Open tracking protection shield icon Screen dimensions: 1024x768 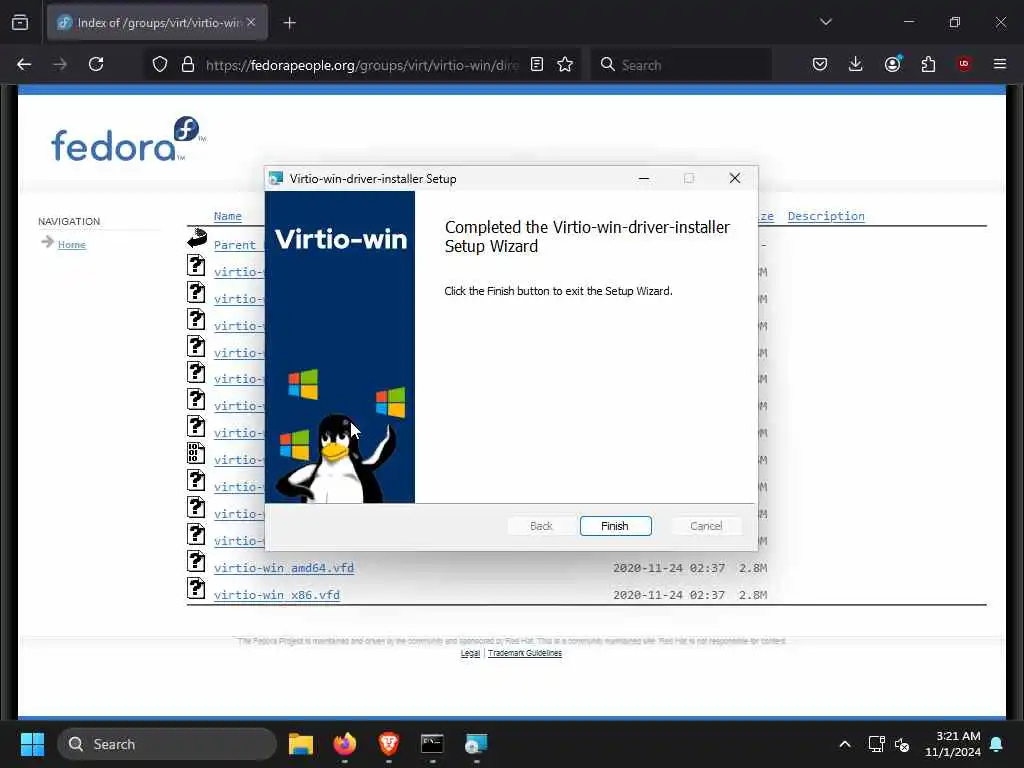coord(160,64)
